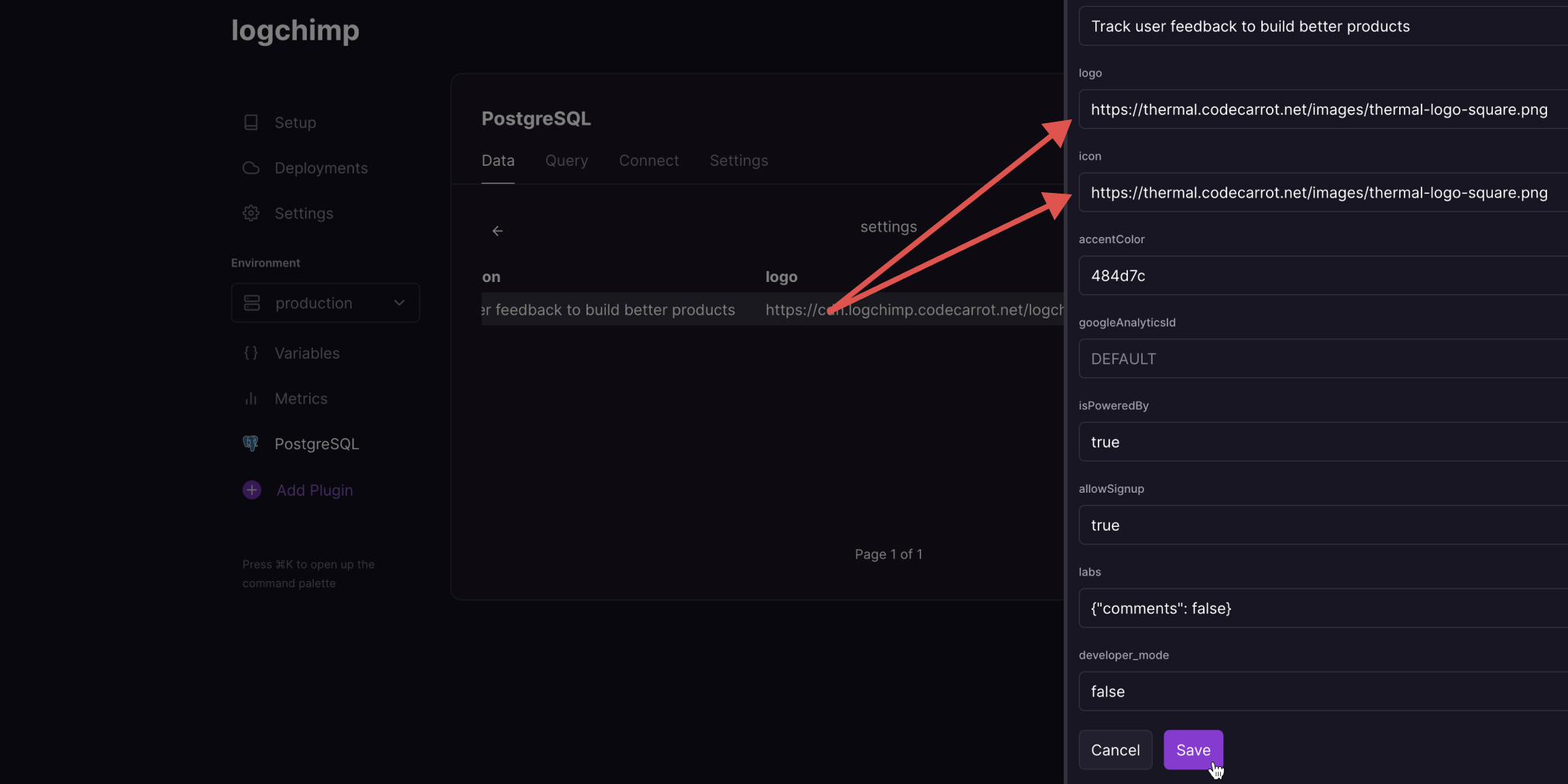Viewport: 1568px width, 784px height.
Task: Click the Add Plugin plus icon
Action: click(251, 490)
